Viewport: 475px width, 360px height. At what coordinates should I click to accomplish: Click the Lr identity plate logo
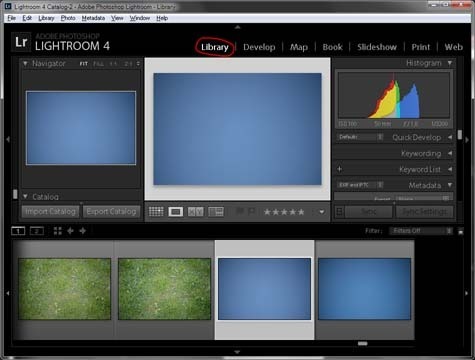21,42
